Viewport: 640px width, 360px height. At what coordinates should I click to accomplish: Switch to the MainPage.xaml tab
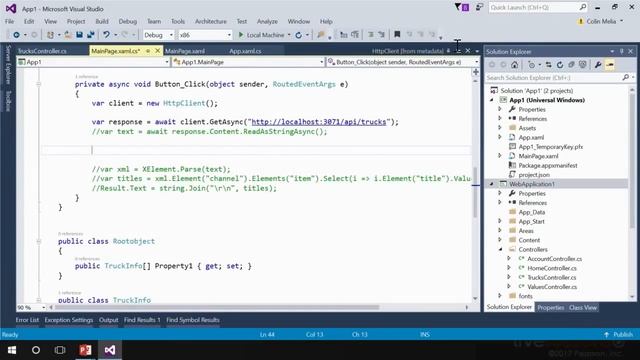pos(185,51)
